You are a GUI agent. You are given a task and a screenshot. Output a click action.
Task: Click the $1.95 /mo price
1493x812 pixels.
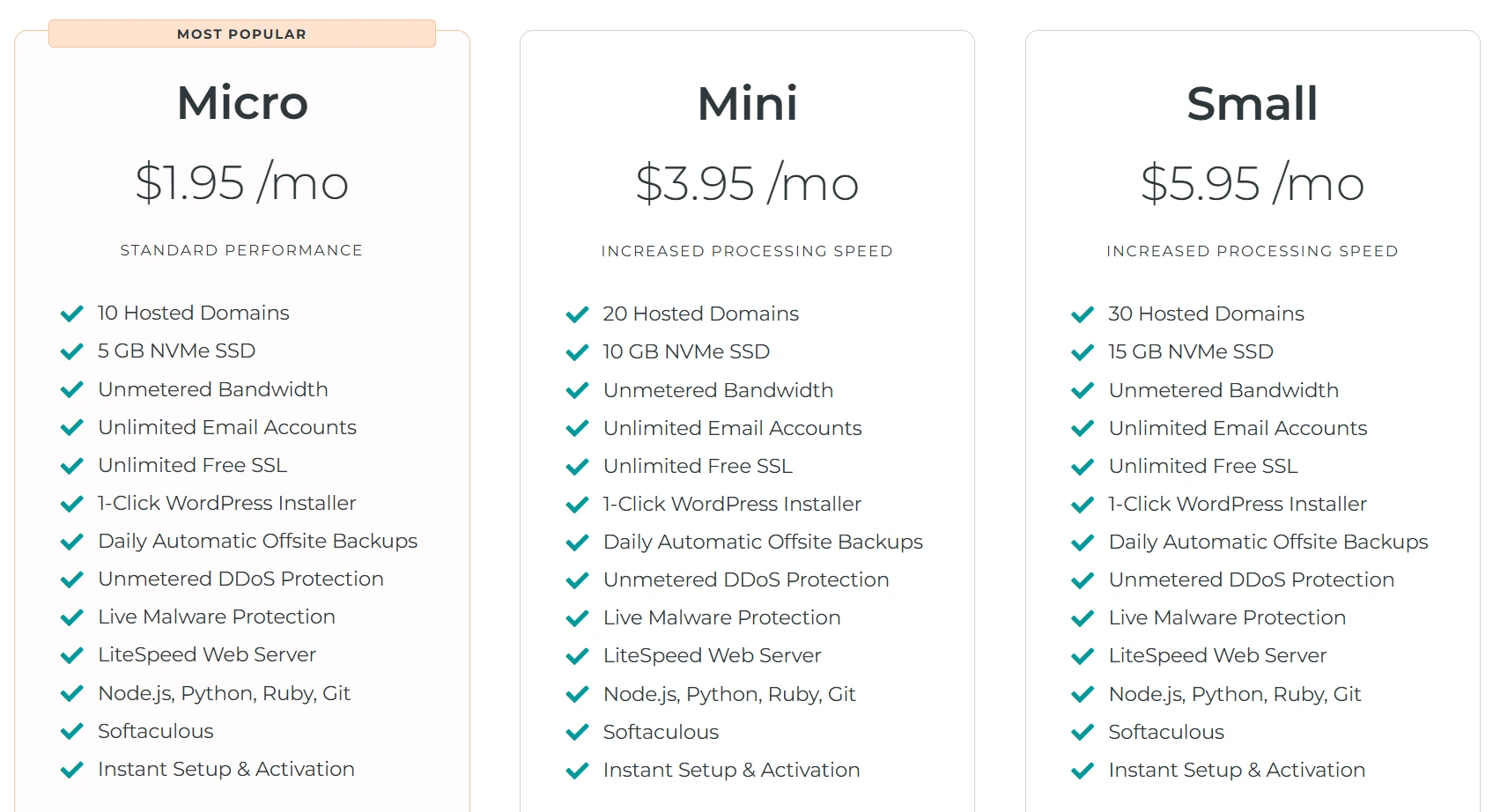[x=242, y=183]
